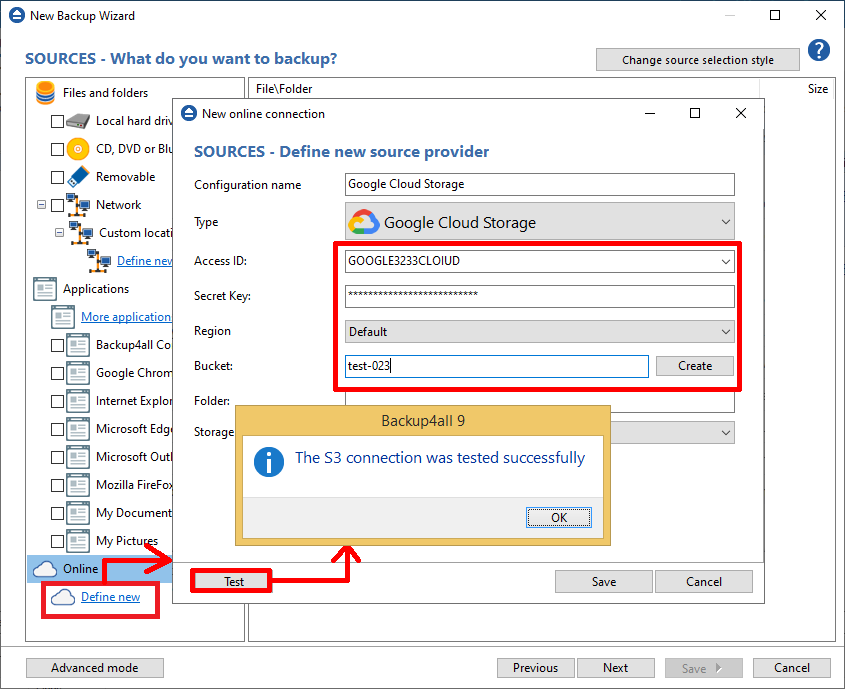Click OK in the Backup4all 9 message
845x689 pixels.
click(x=559, y=518)
